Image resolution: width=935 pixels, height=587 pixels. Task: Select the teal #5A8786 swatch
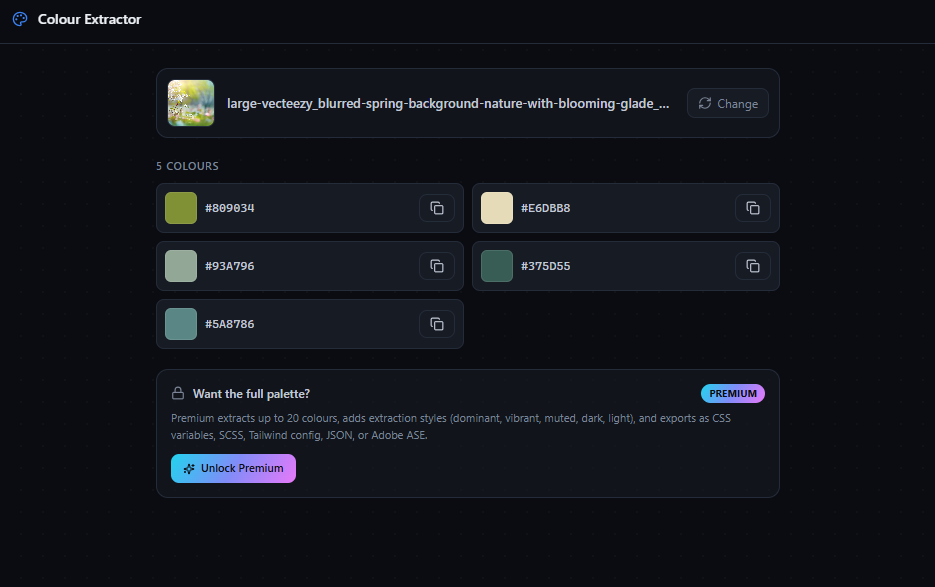(181, 324)
